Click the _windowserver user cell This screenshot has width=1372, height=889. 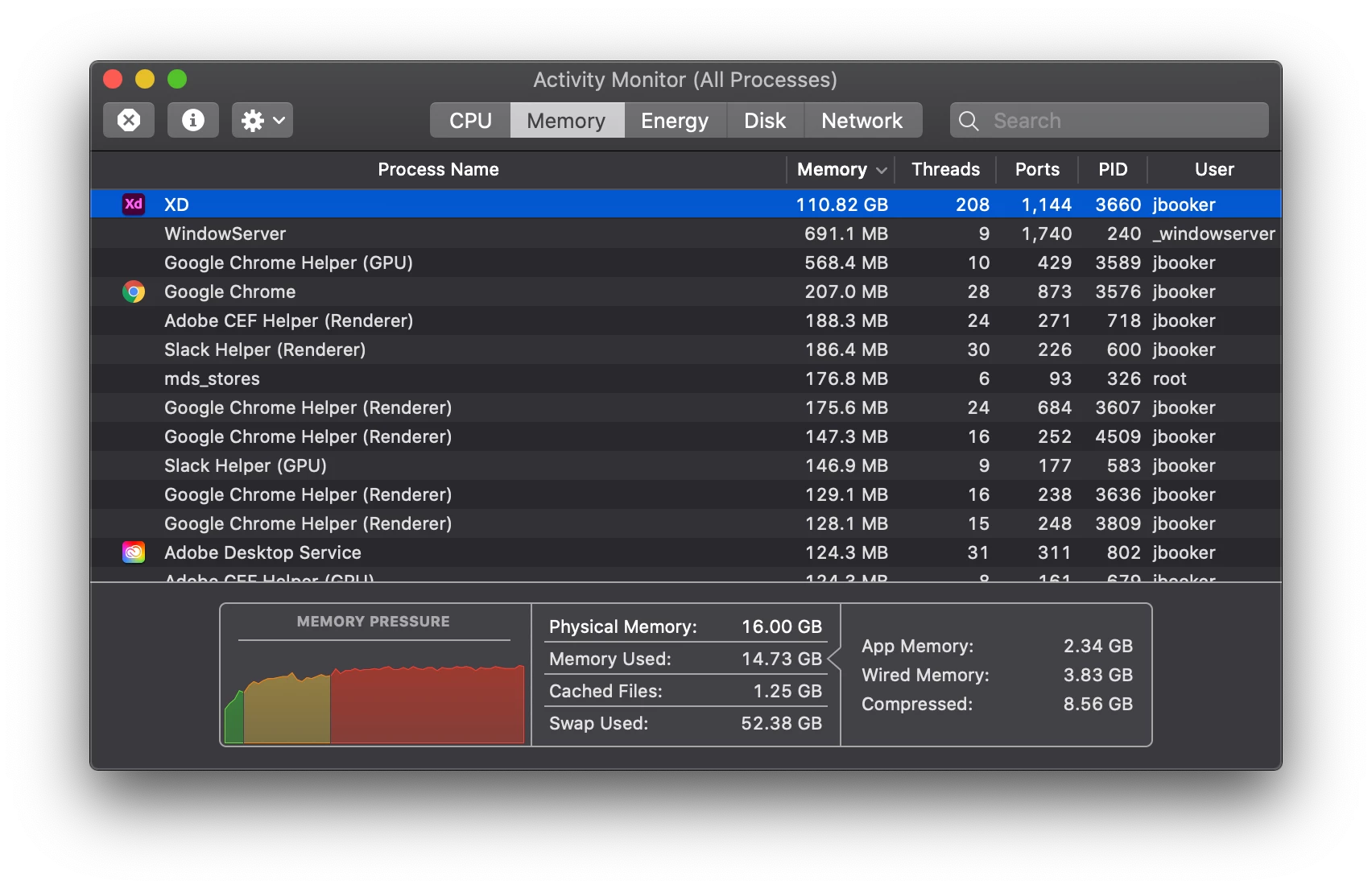point(1214,234)
